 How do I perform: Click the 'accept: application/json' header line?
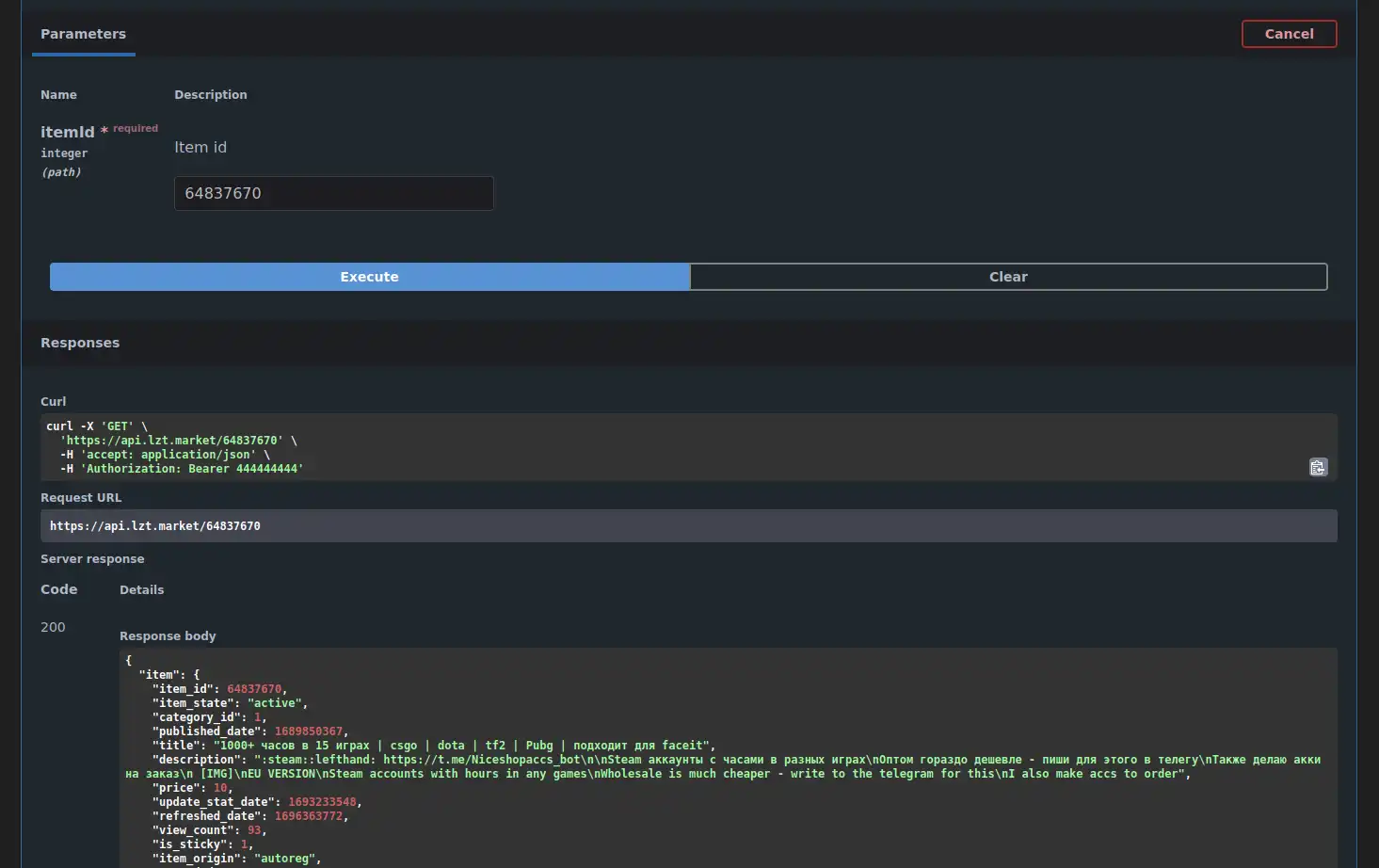click(165, 455)
